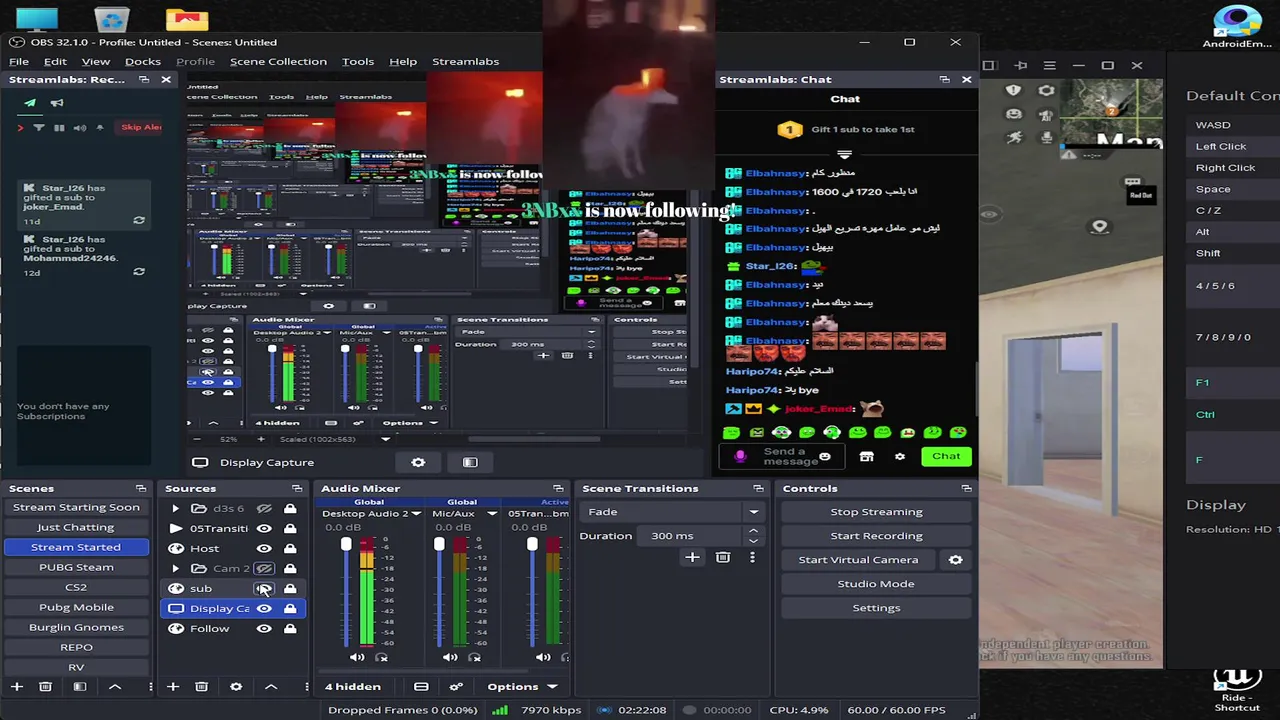Screen dimensions: 1280x720
Task: Toggle visibility of sub source
Action: [264, 589]
